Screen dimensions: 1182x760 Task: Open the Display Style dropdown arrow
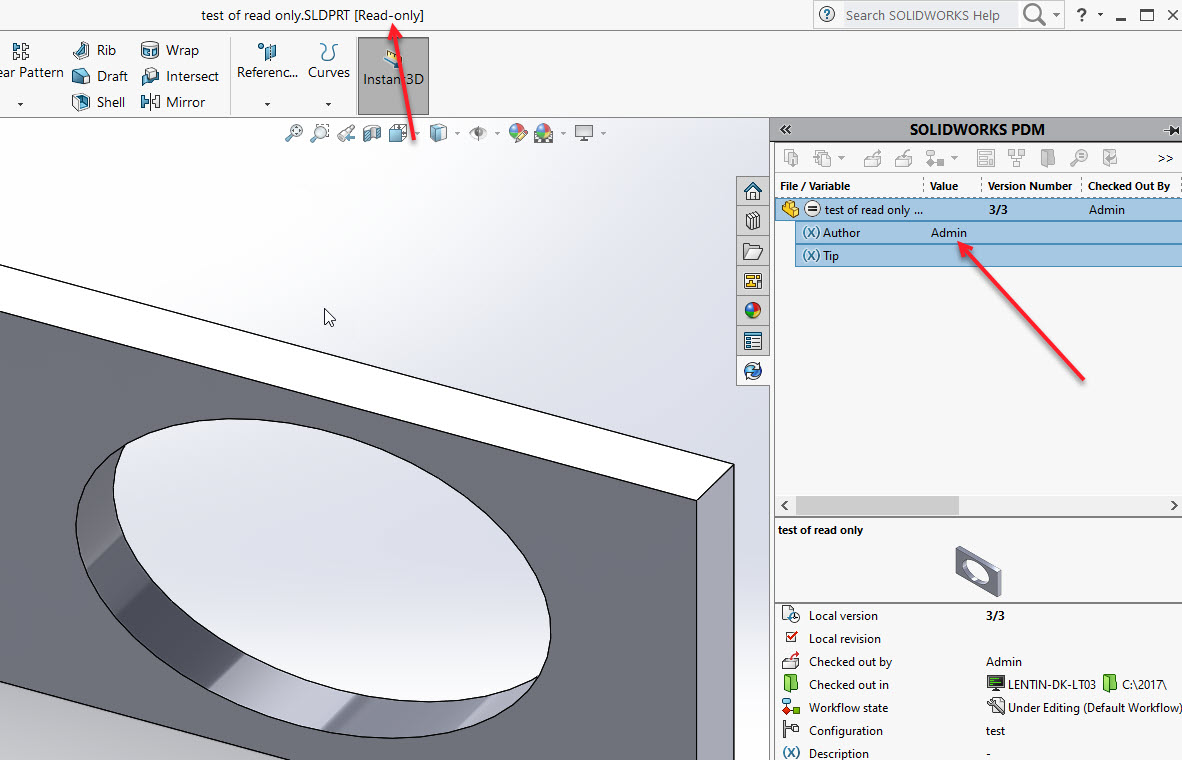coord(457,133)
